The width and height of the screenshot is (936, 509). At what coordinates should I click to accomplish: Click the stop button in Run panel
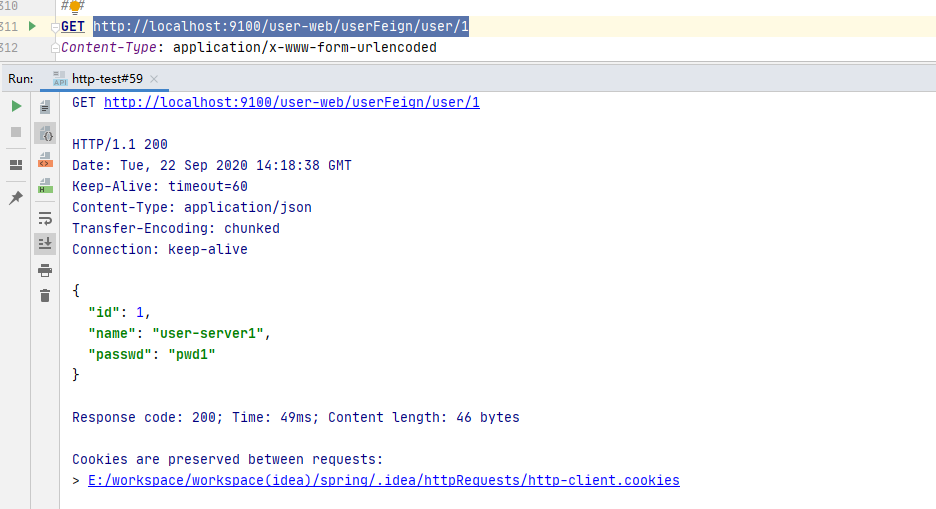tap(16, 132)
